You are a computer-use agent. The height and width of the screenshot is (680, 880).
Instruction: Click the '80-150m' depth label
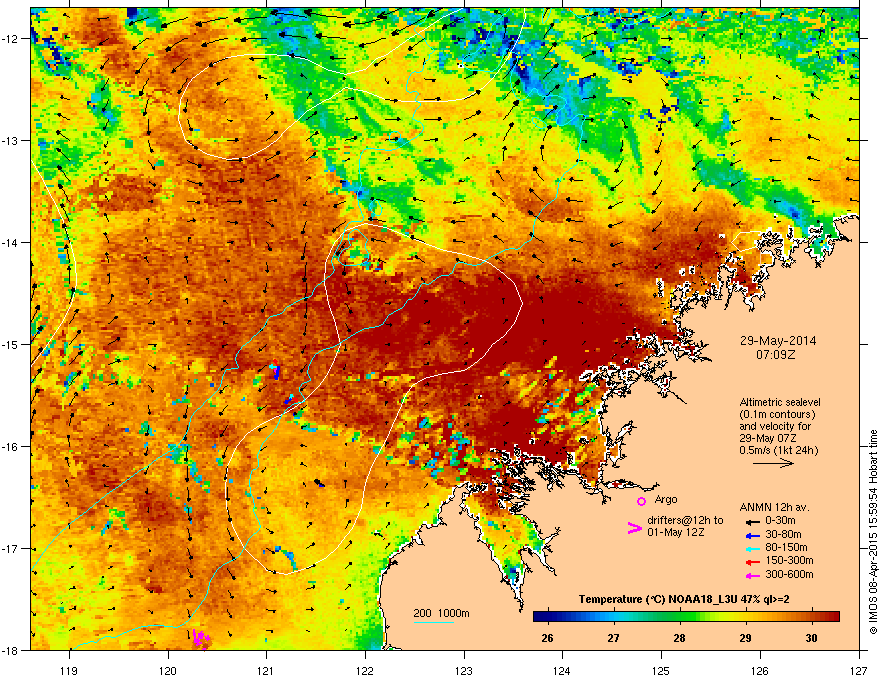pos(786,547)
